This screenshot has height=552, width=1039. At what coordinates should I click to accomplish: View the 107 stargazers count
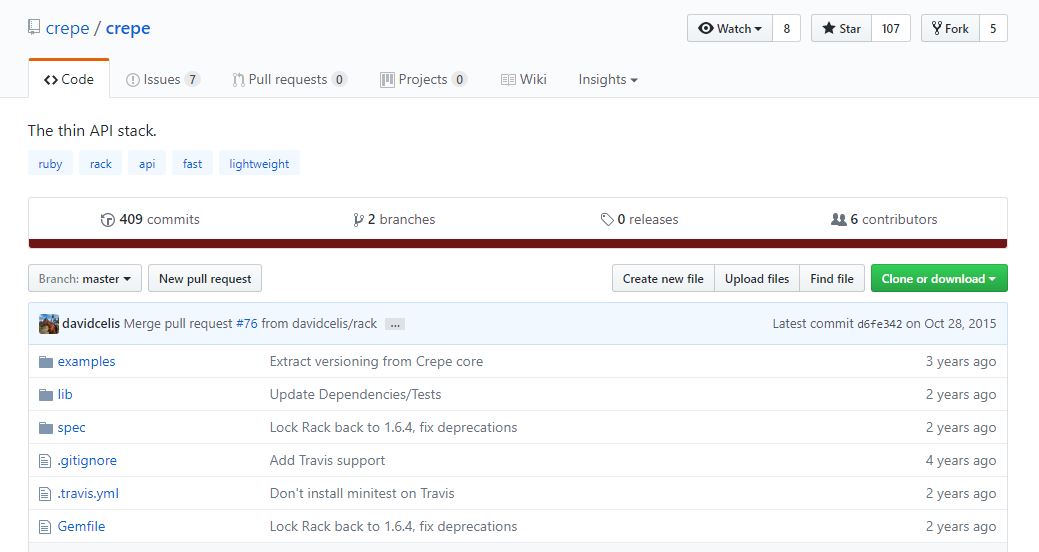(891, 28)
